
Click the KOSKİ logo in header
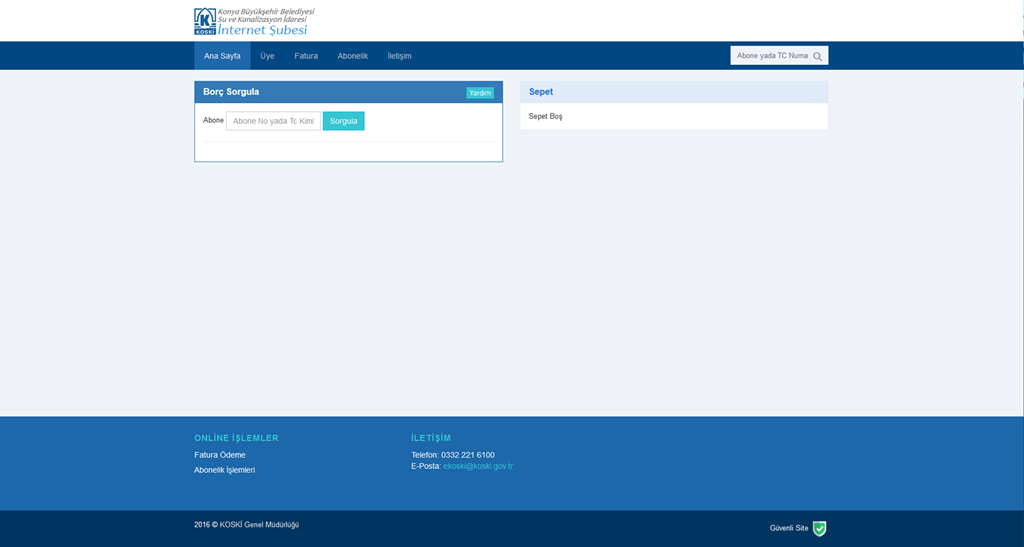(205, 22)
